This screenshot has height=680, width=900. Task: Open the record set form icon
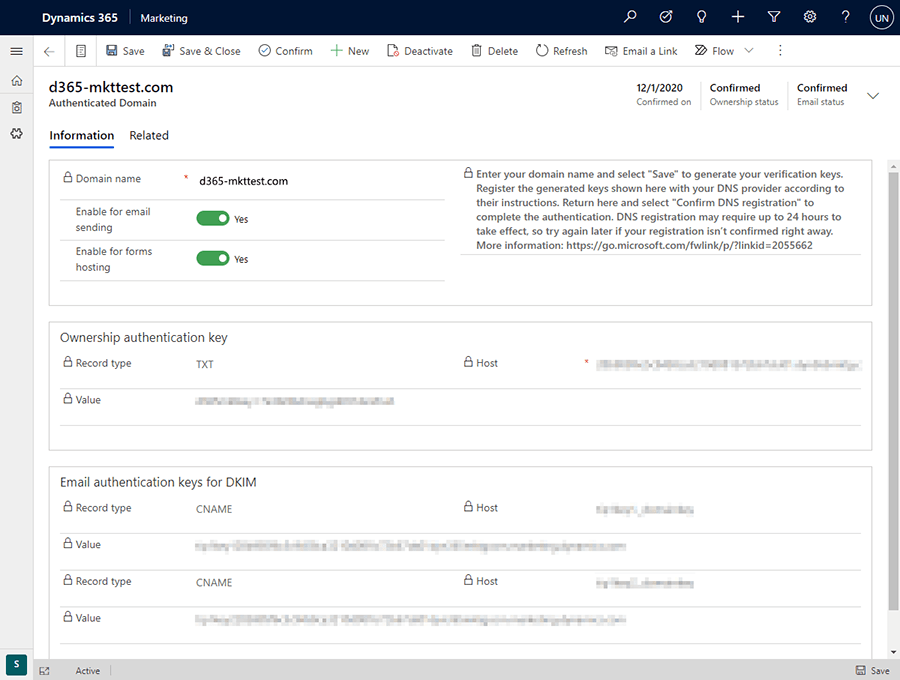coord(81,51)
